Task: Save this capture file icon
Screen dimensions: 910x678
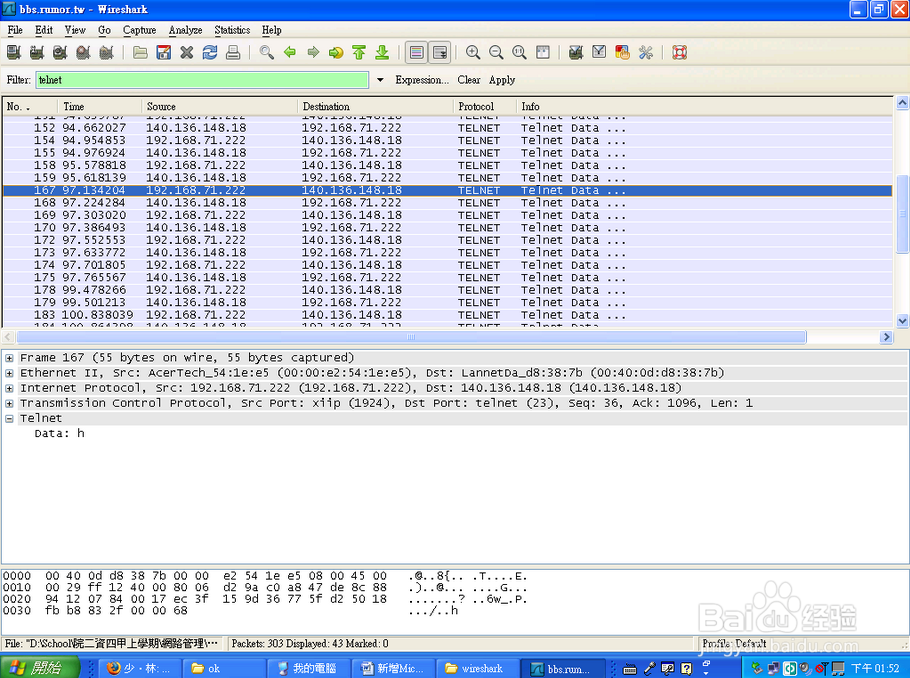Action: pos(164,53)
